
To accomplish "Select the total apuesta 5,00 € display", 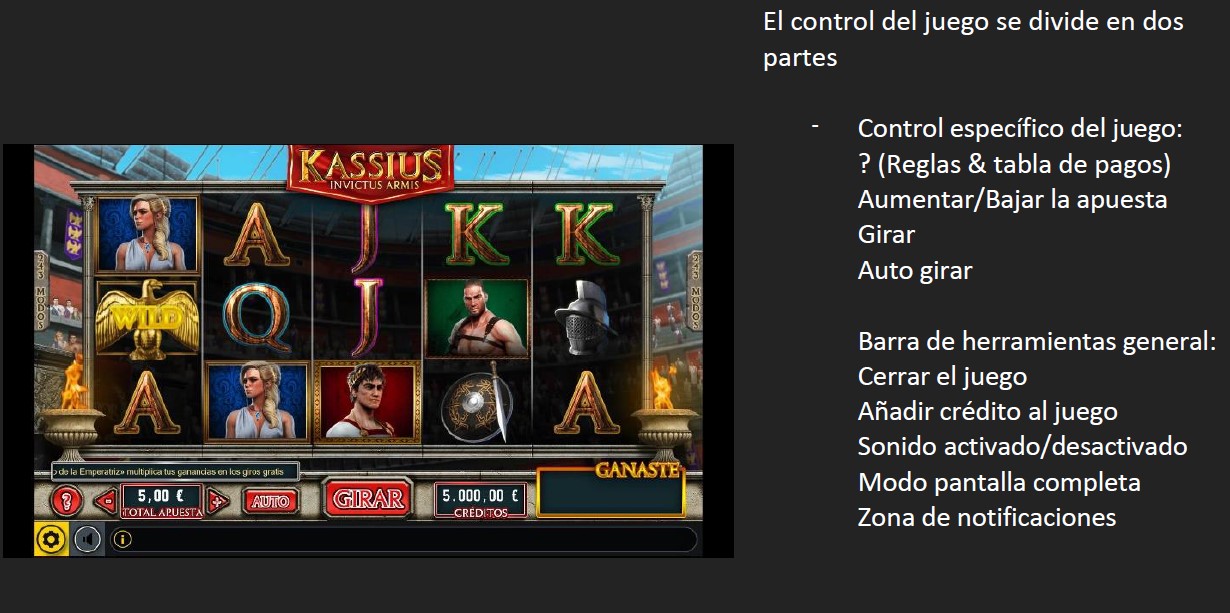I will (x=161, y=500).
